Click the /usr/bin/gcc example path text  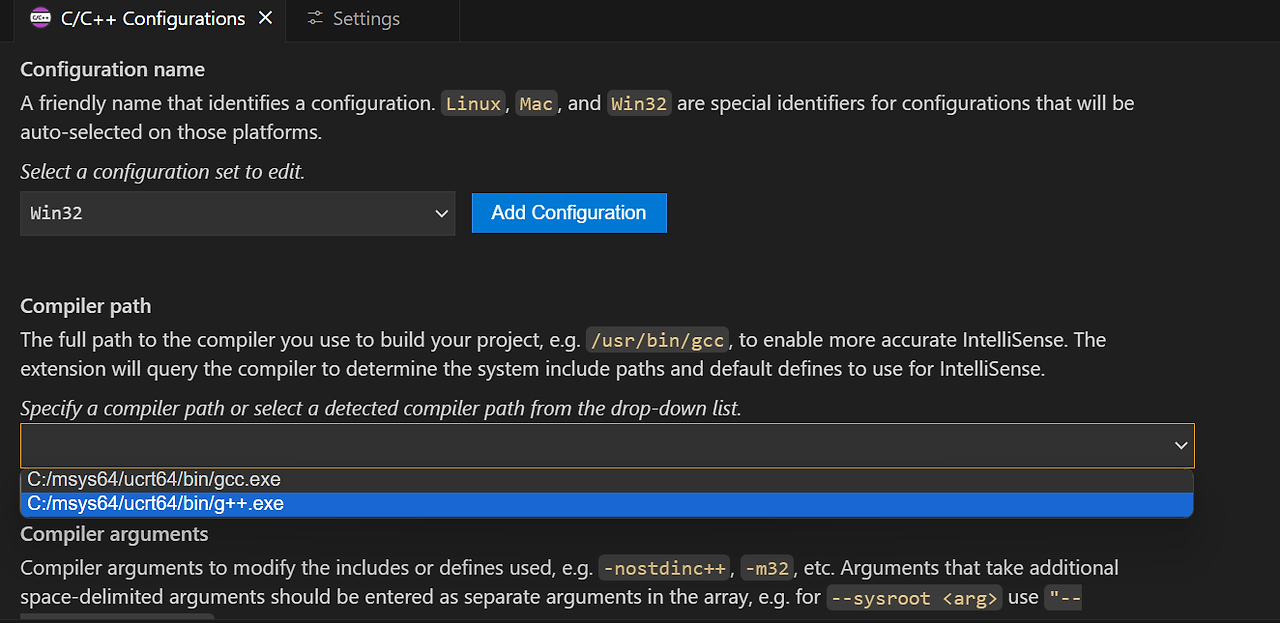pos(658,341)
